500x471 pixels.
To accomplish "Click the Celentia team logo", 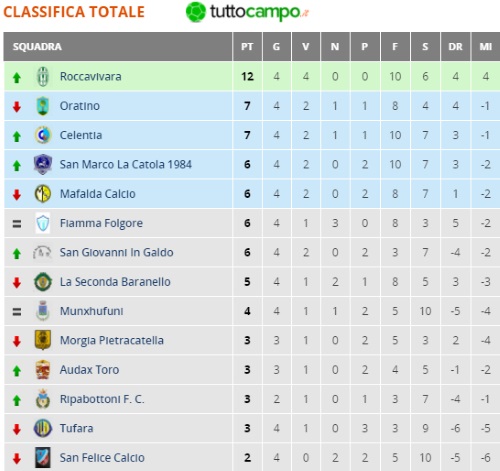I will point(43,135).
